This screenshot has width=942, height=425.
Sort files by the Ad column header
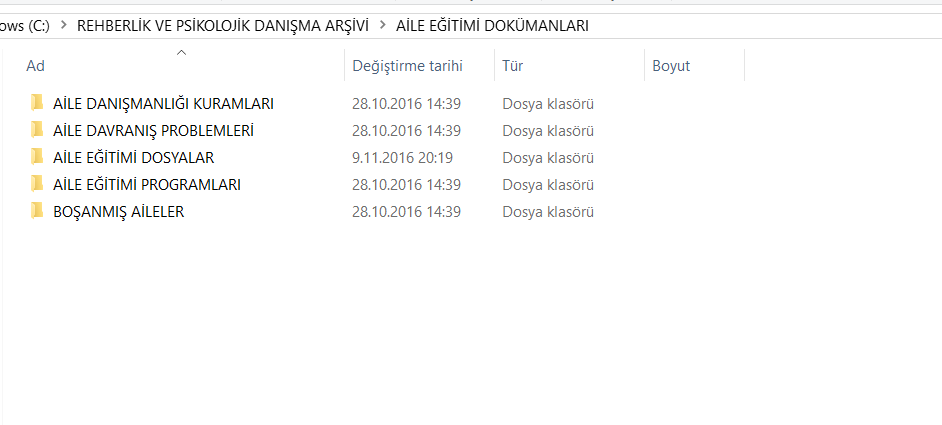[x=36, y=66]
